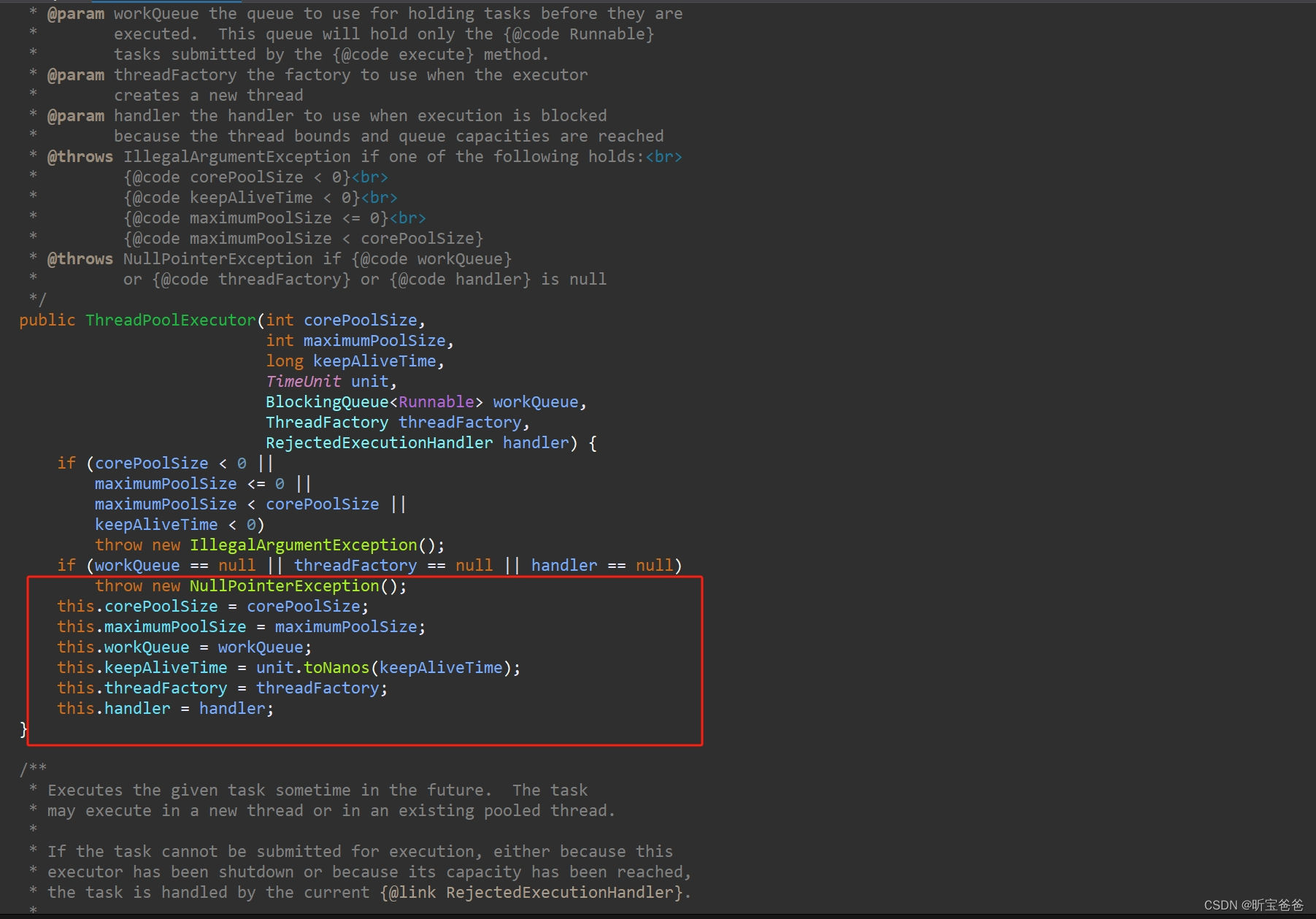Click the this.threadFactory assignment line
1316x919 pixels.
coord(223,688)
